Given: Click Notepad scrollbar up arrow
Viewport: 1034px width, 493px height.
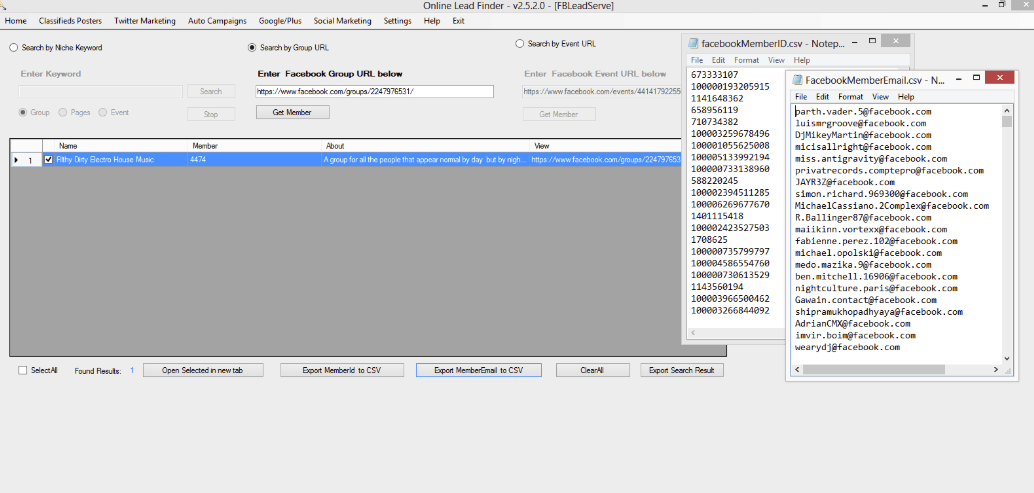Looking at the screenshot, I should pyautogui.click(x=1007, y=109).
